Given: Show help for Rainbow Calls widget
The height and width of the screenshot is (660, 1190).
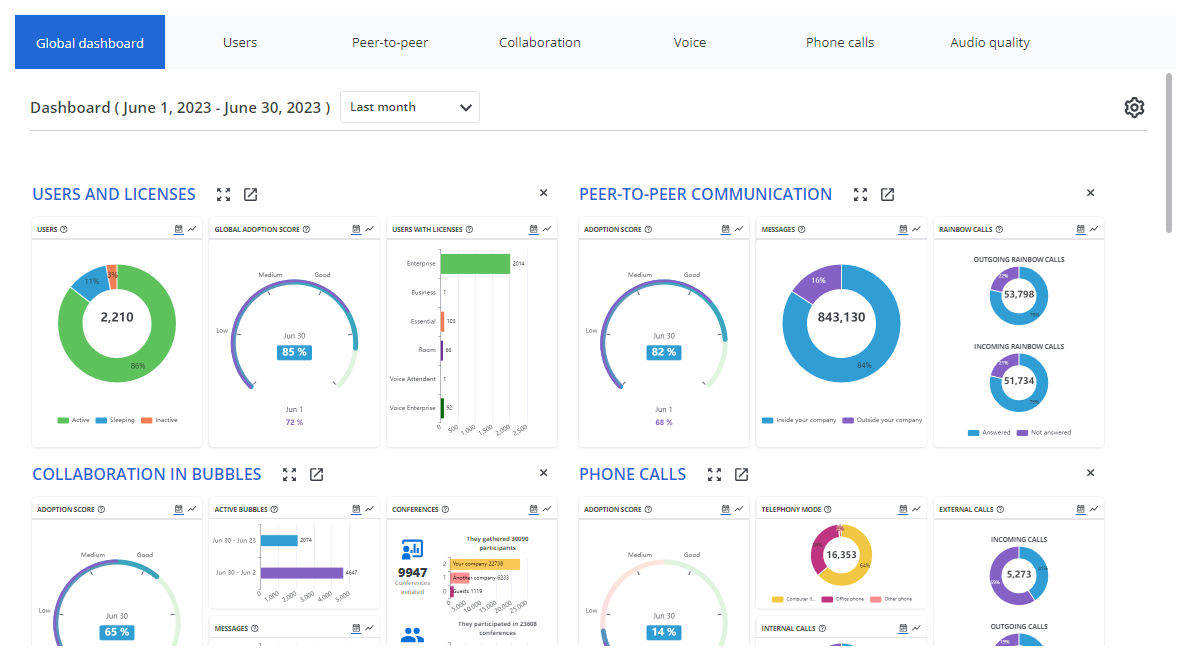Looking at the screenshot, I should coord(1000,229).
